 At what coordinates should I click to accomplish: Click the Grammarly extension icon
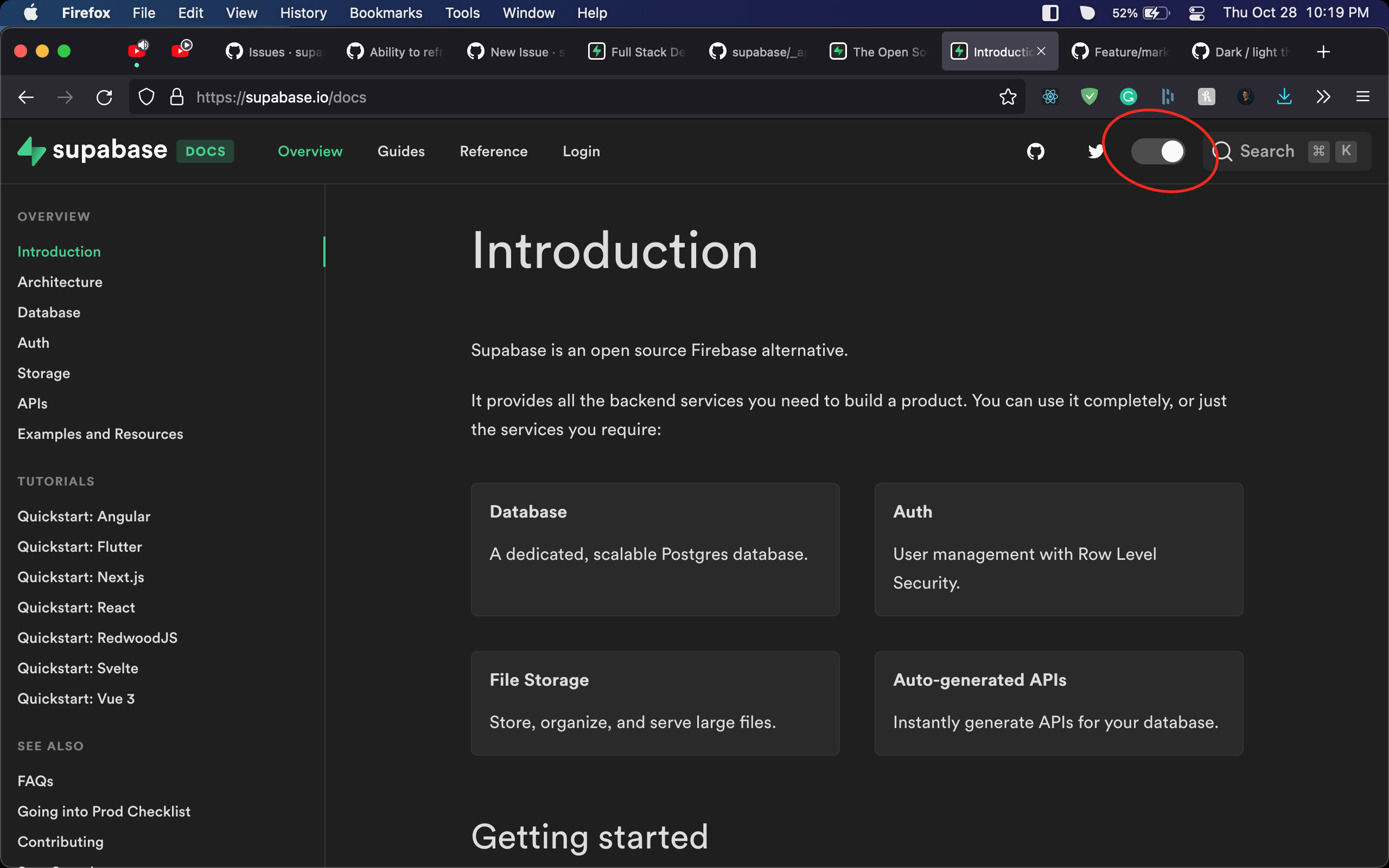1128,97
